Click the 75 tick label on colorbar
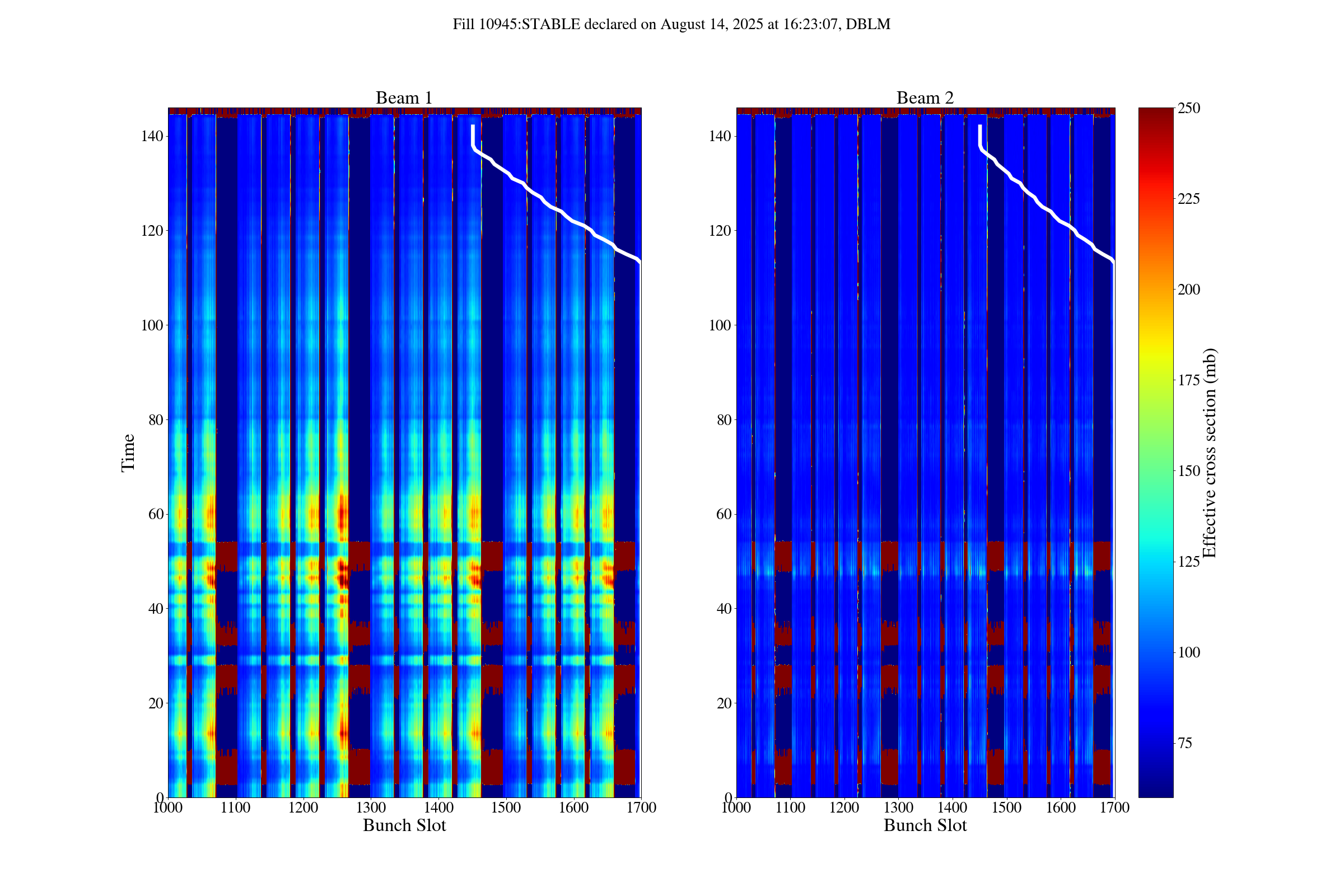 pos(1185,743)
